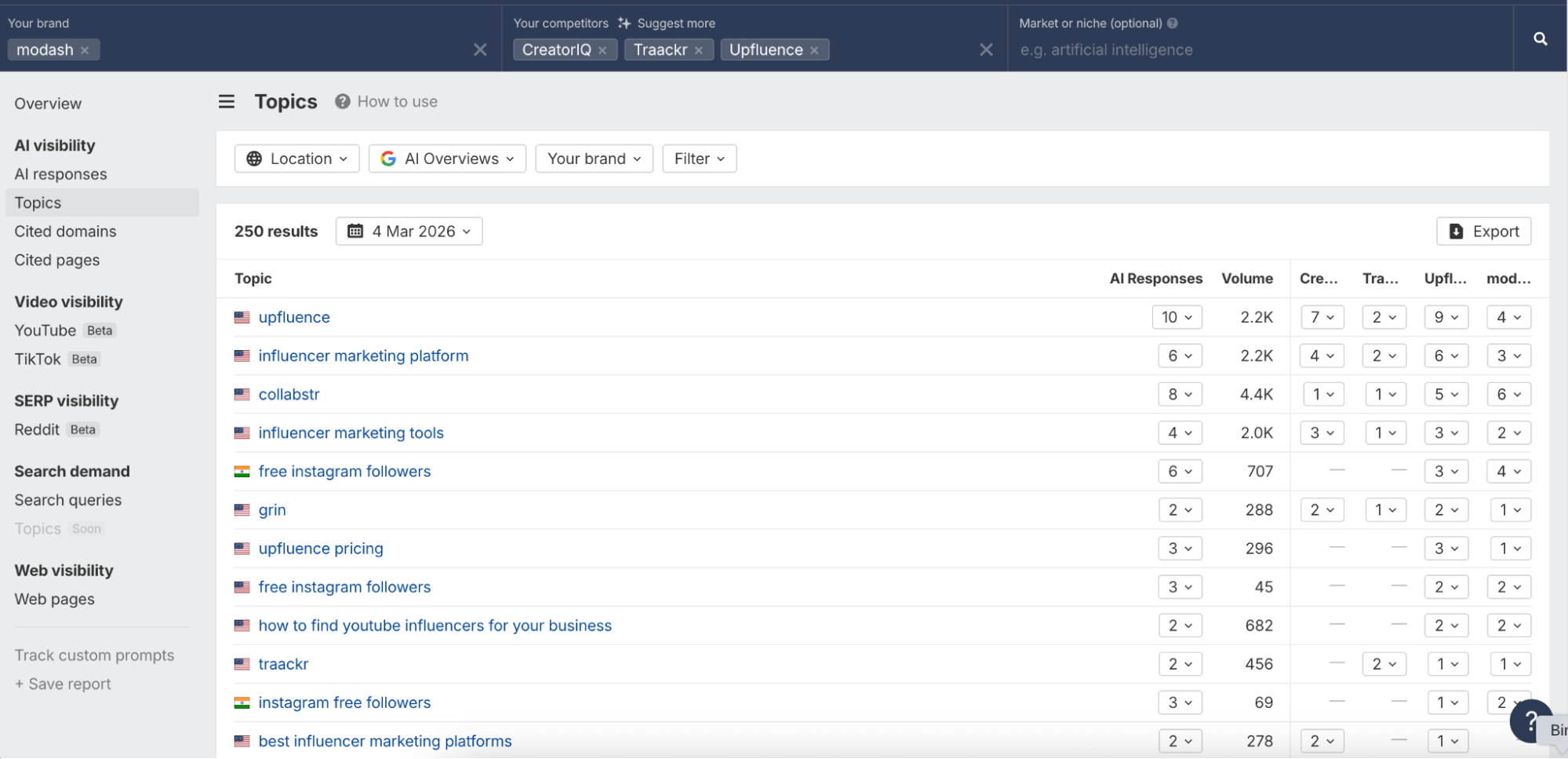Open the How to use help
The width and height of the screenshot is (1568, 759).
point(387,101)
